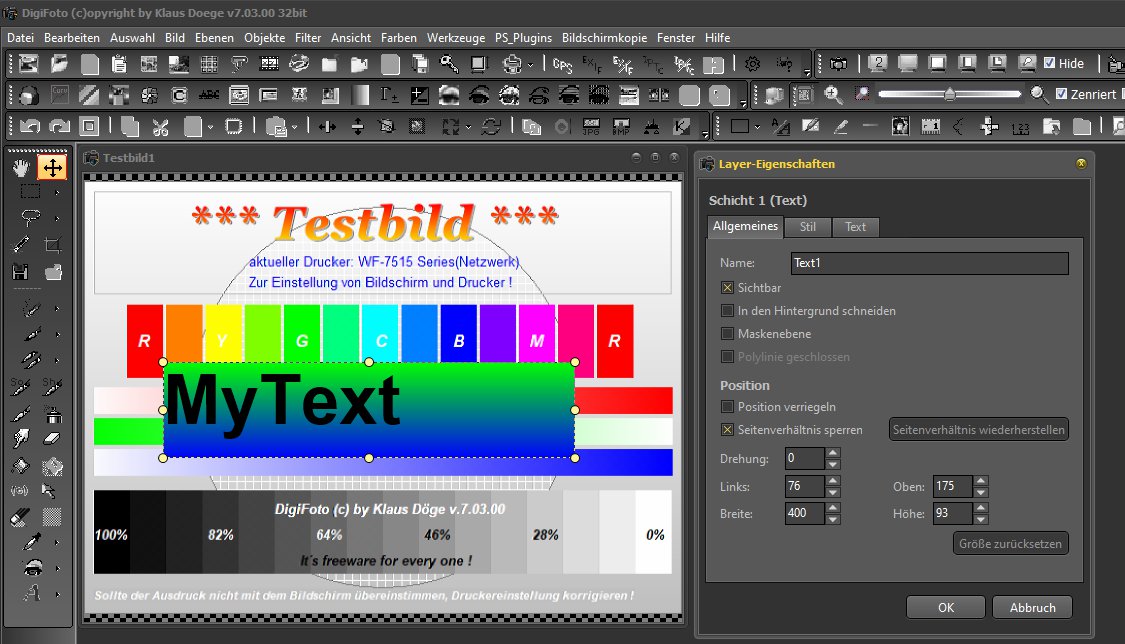Click the EXIF info icon
The width and height of the screenshot is (1125, 644).
[x=592, y=65]
